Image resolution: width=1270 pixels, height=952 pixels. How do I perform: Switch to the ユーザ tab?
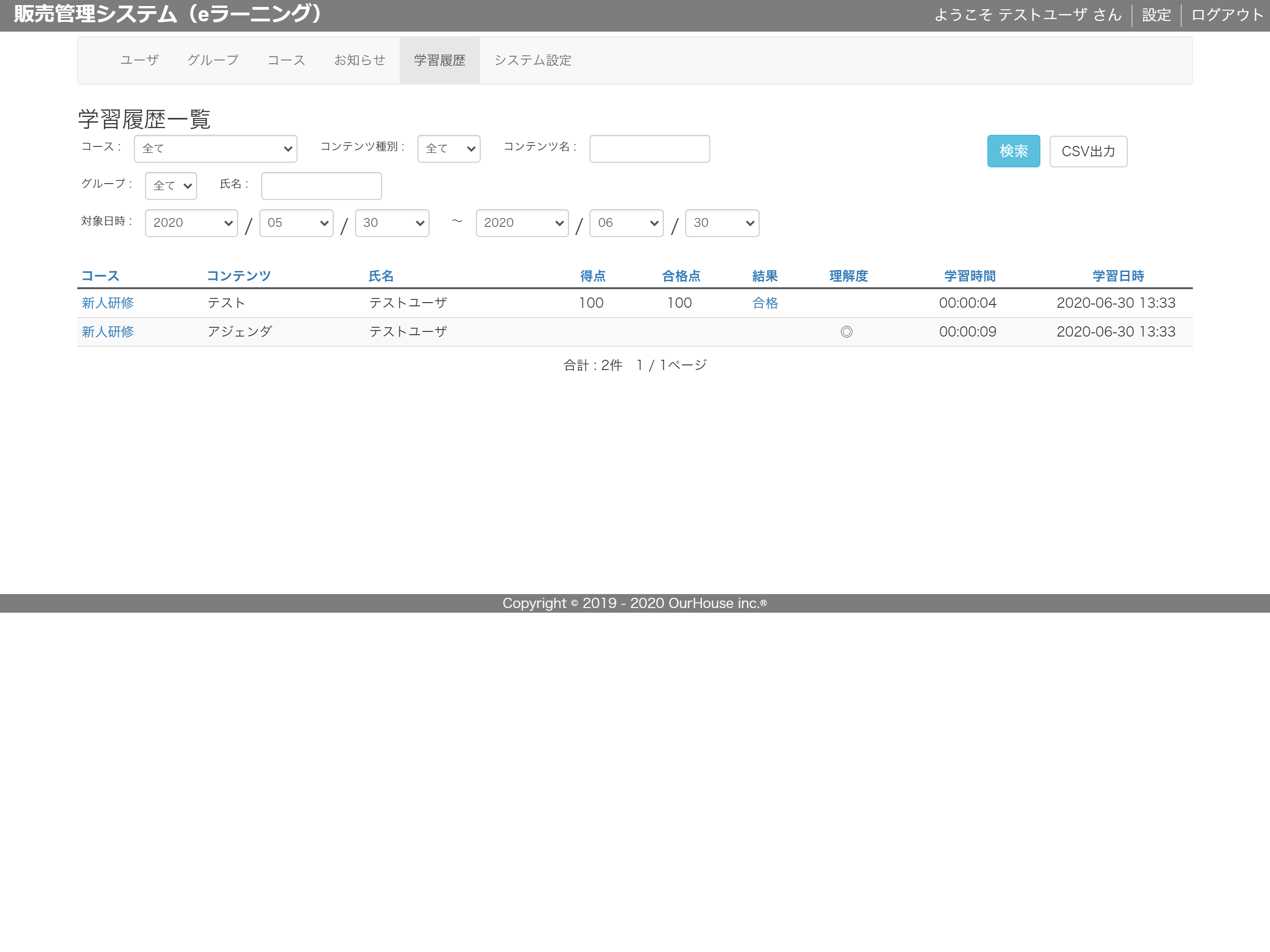[x=139, y=60]
